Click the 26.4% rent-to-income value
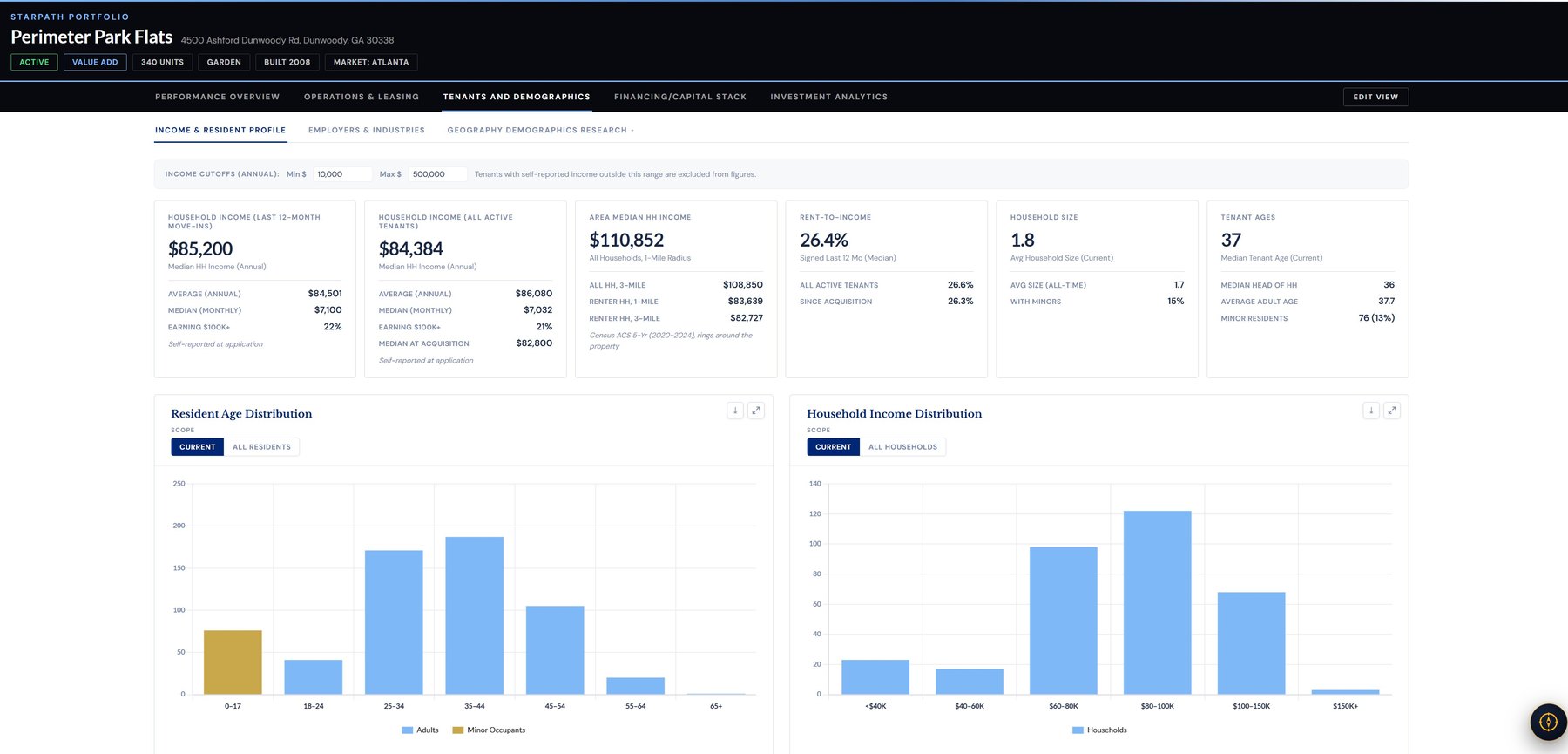 point(824,241)
